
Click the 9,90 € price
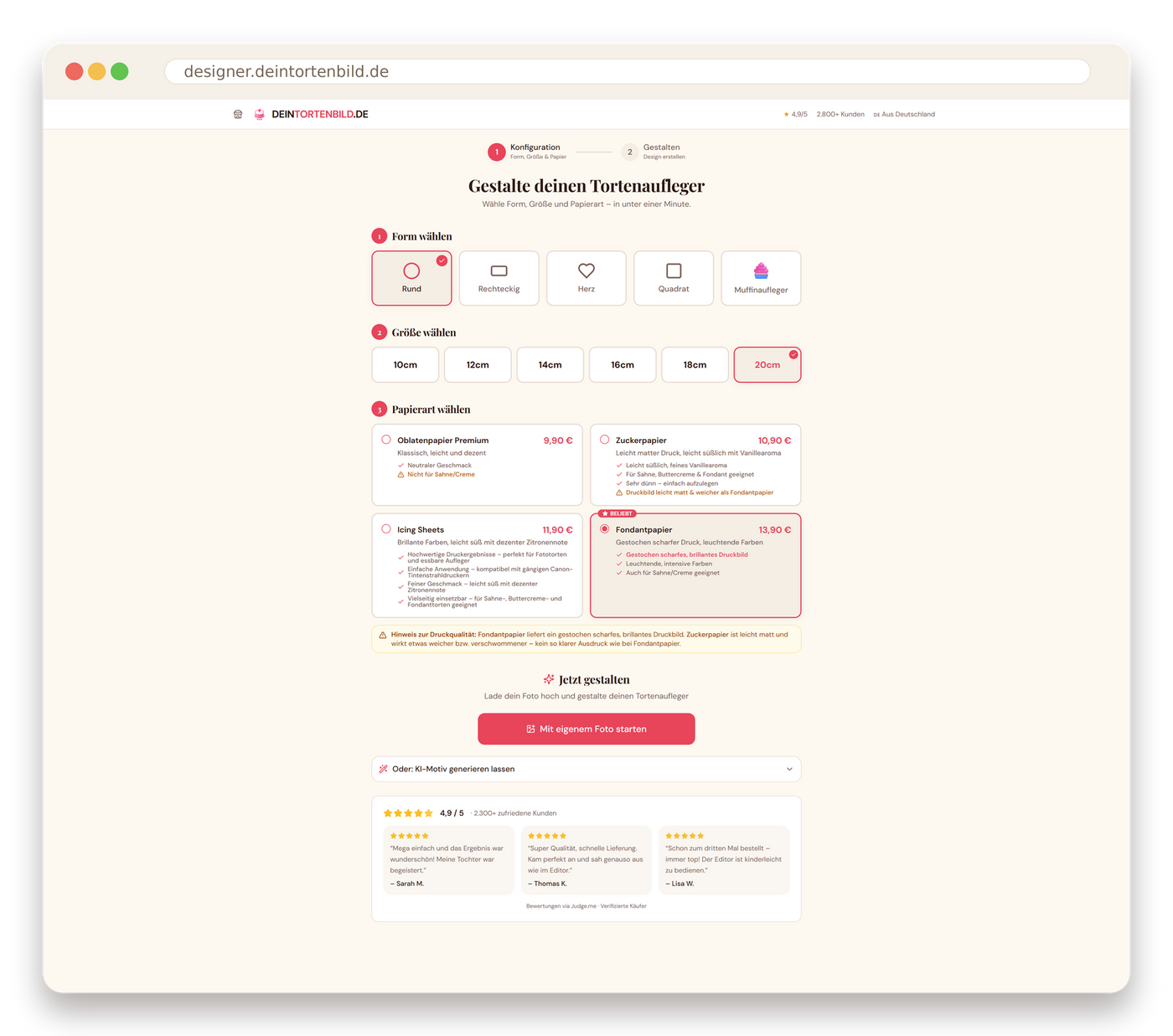(558, 441)
